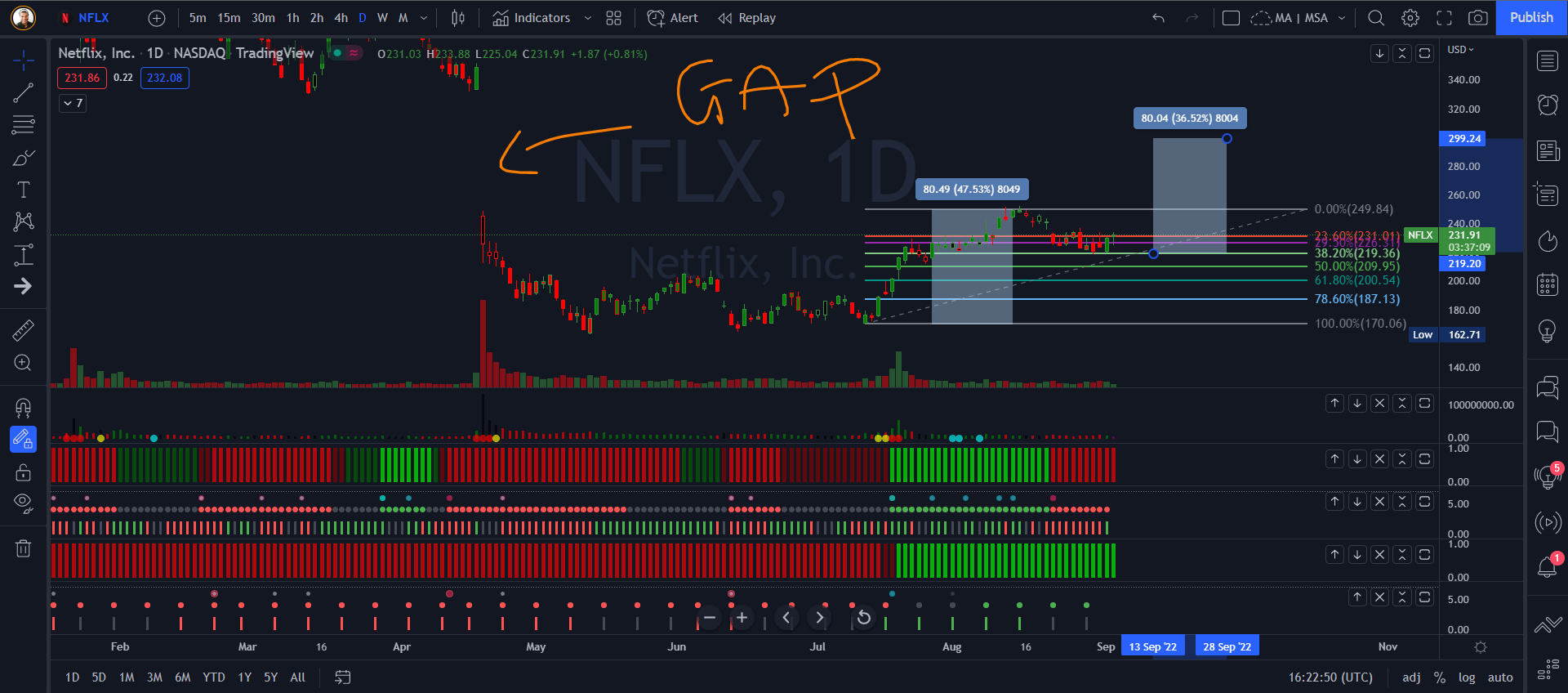Collapse the indicator legend showing 7
1568x693 pixels.
tap(73, 103)
